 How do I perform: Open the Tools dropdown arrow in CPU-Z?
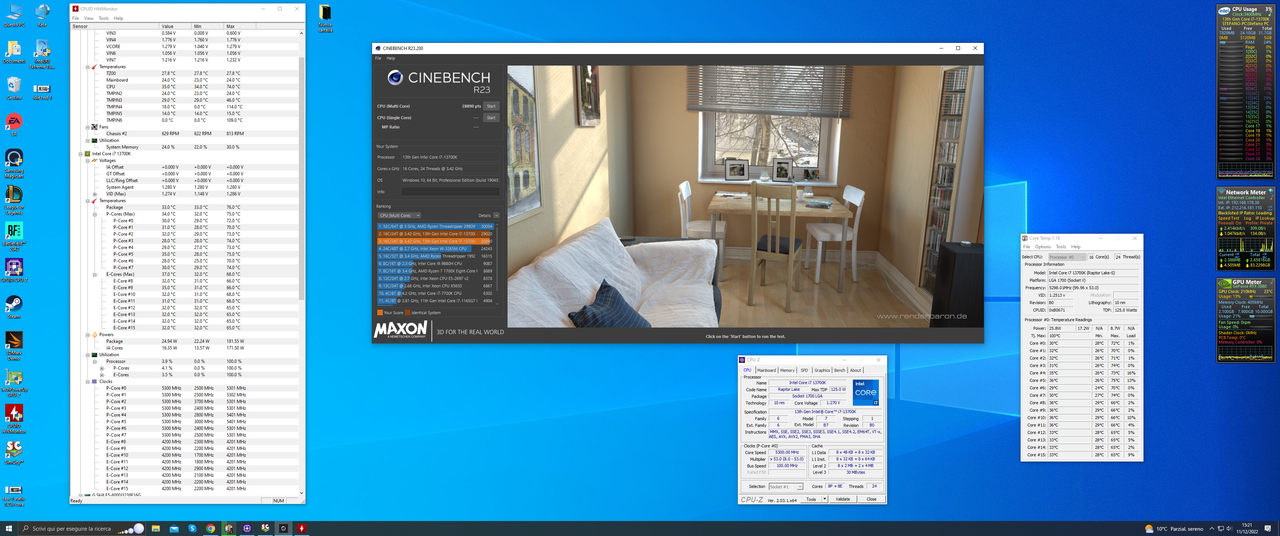(x=825, y=499)
